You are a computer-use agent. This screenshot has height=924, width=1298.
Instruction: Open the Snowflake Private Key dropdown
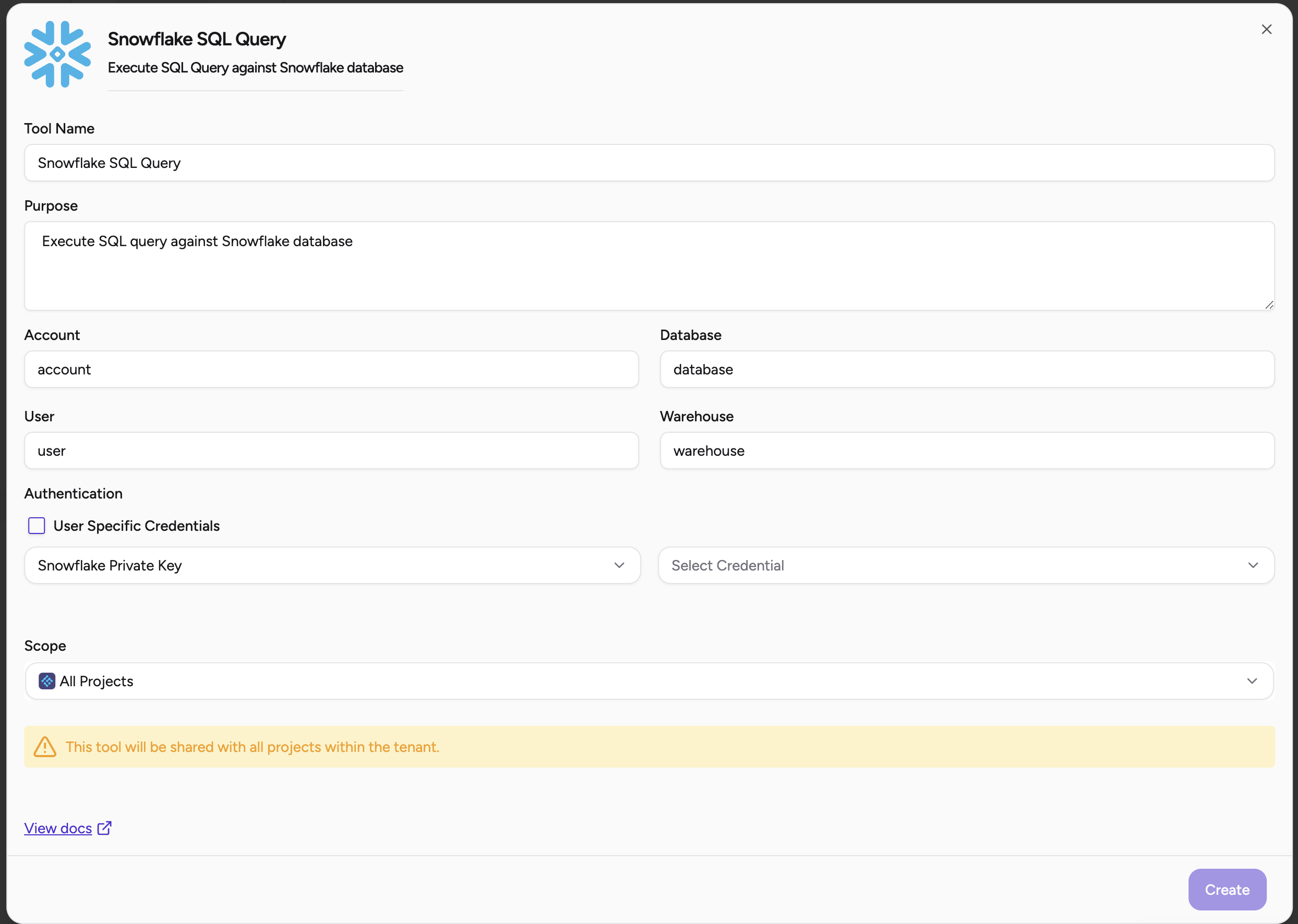click(332, 566)
